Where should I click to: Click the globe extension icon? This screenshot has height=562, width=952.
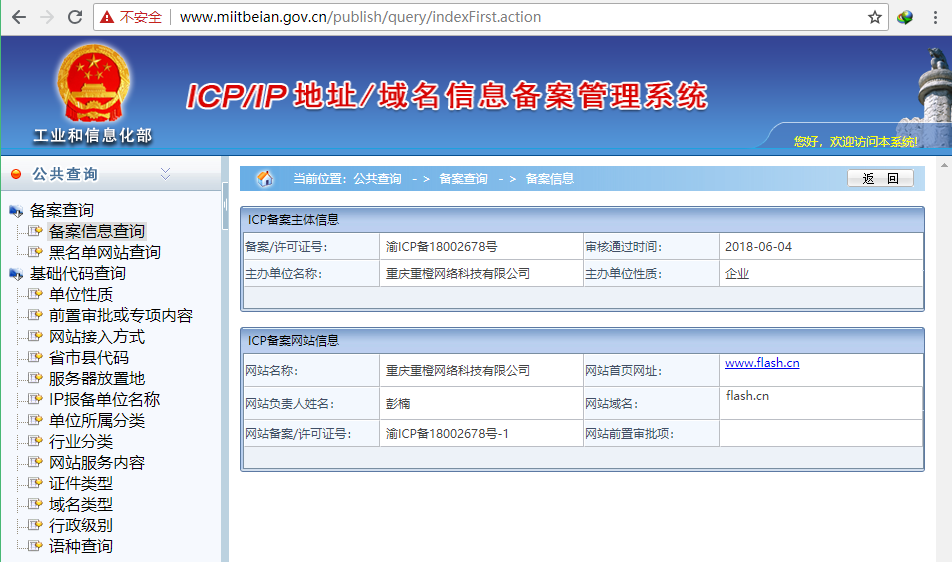[x=905, y=17]
